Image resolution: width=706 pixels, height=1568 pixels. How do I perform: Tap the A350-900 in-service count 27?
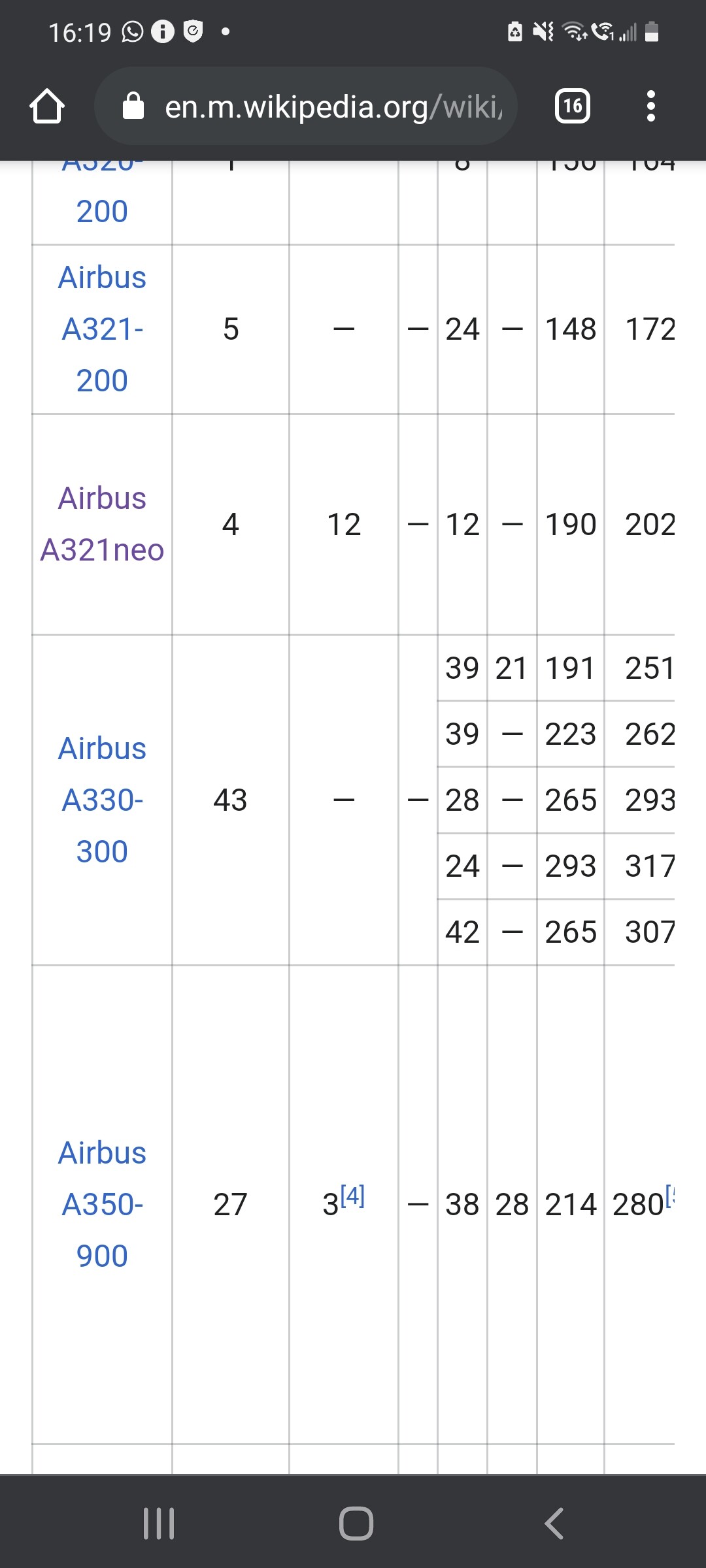230,1204
